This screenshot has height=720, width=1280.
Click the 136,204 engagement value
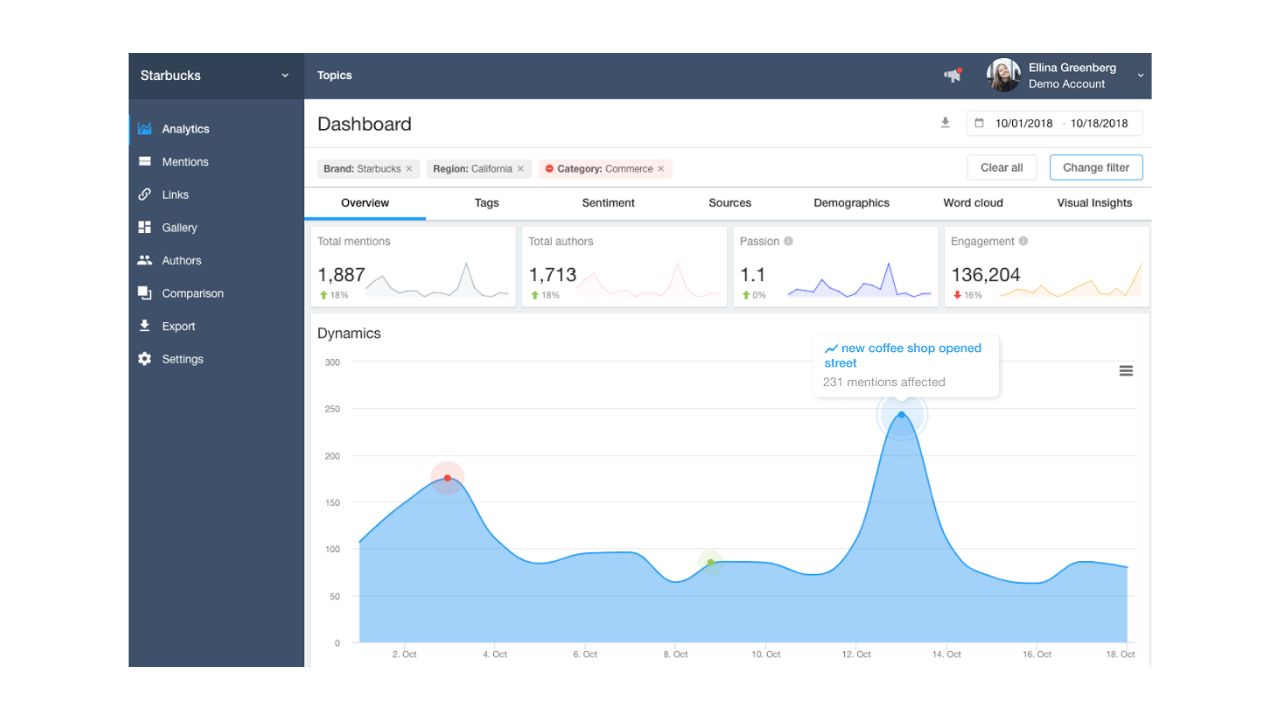(986, 275)
